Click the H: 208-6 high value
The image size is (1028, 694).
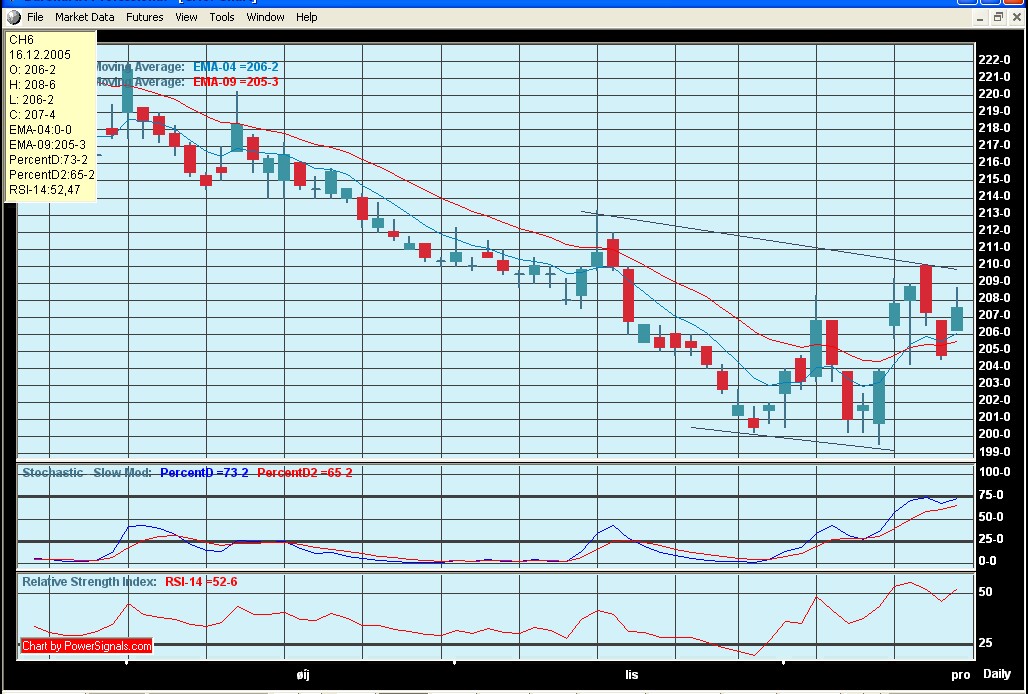pos(32,85)
